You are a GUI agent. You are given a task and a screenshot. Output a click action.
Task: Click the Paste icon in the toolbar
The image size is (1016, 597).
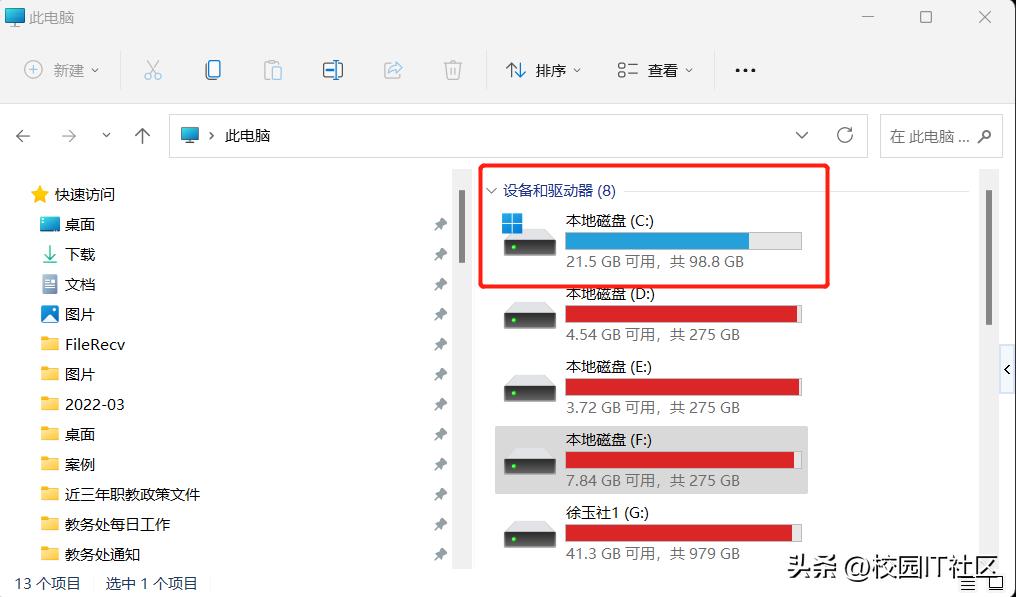[x=272, y=69]
